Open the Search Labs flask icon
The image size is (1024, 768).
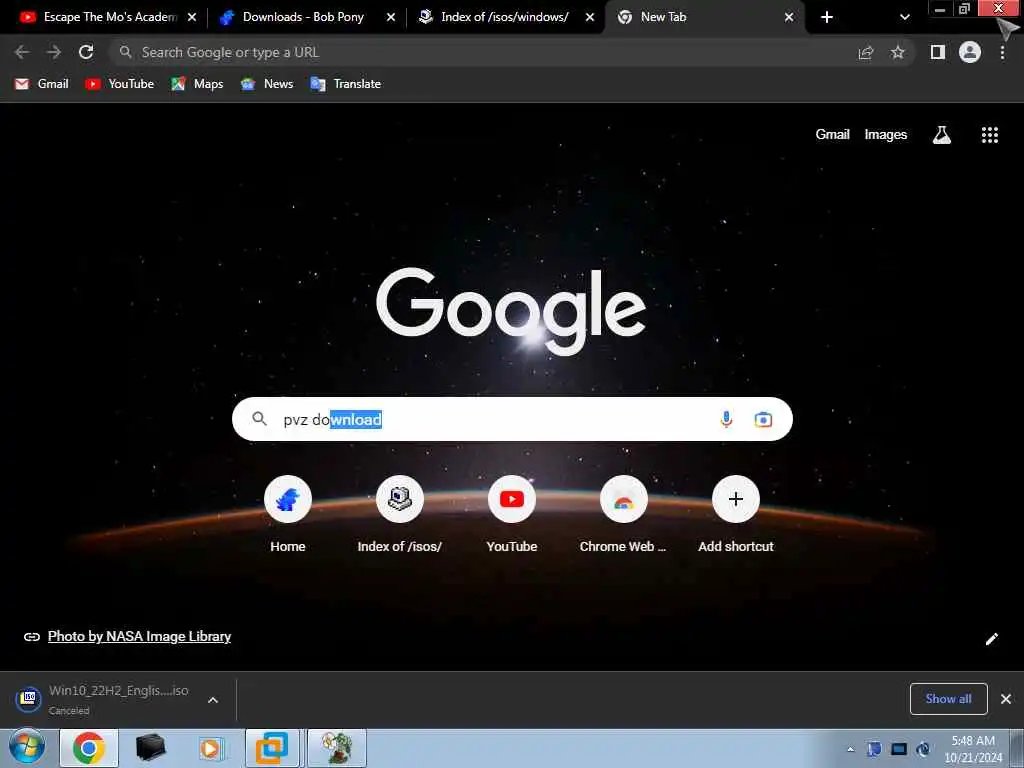942,135
